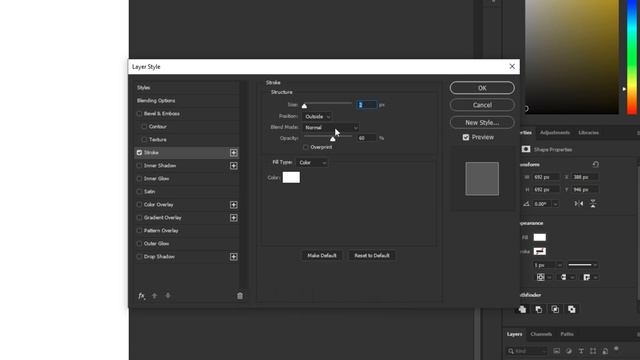Choose the Intersect Shape Areas pathfinder icon

[555, 309]
